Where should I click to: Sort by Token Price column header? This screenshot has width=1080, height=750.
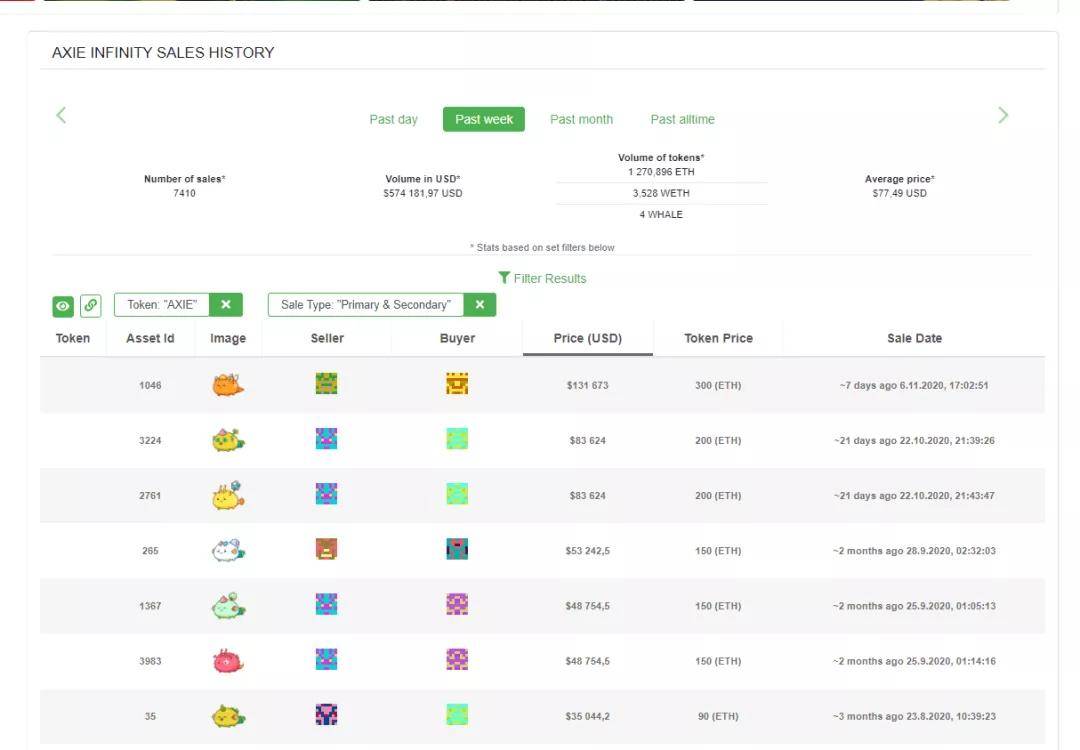coord(718,338)
